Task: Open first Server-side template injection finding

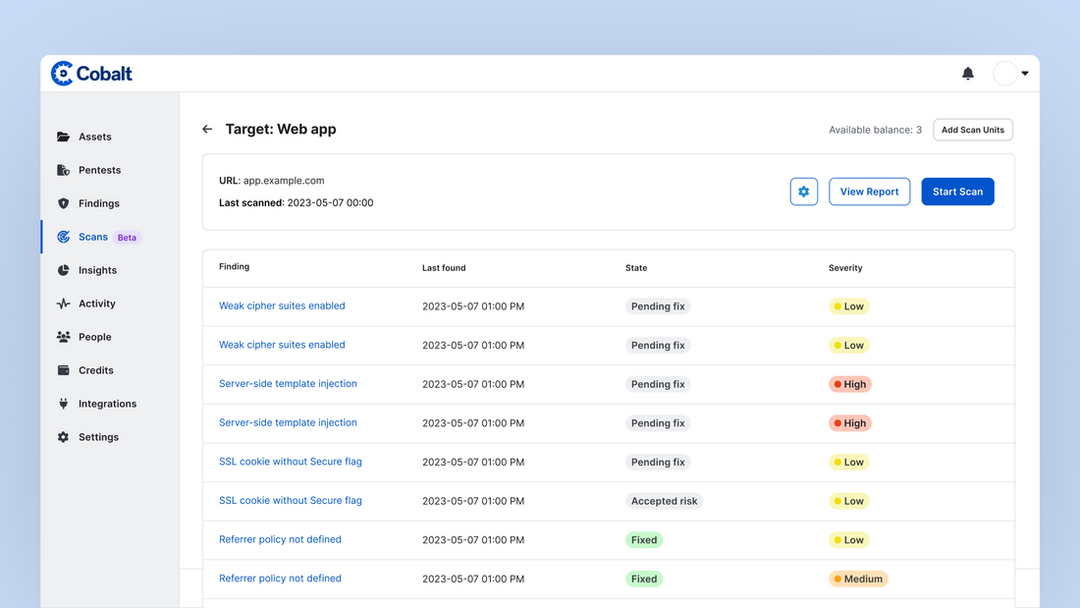Action: (x=288, y=384)
